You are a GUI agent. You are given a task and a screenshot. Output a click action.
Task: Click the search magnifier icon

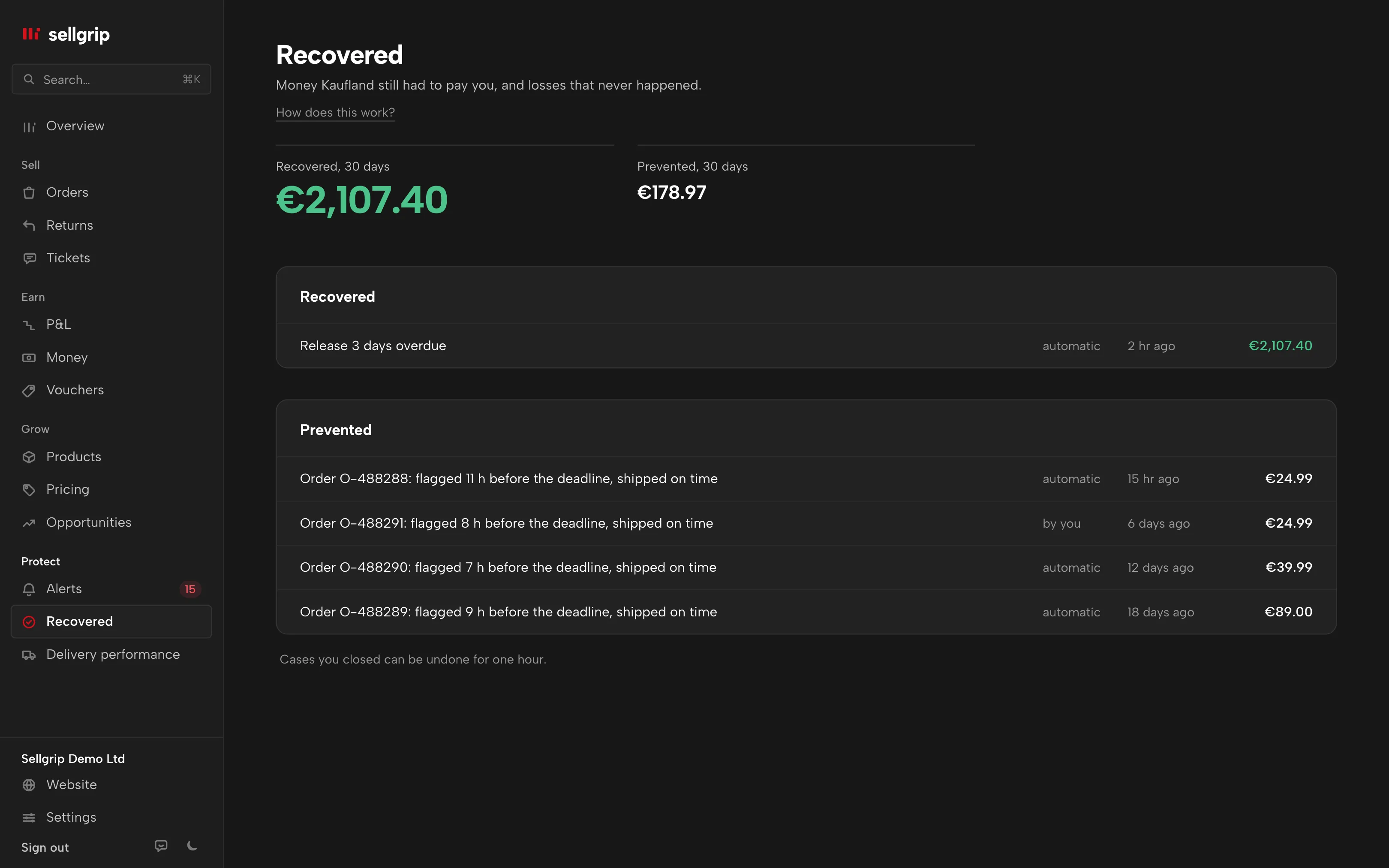29,79
